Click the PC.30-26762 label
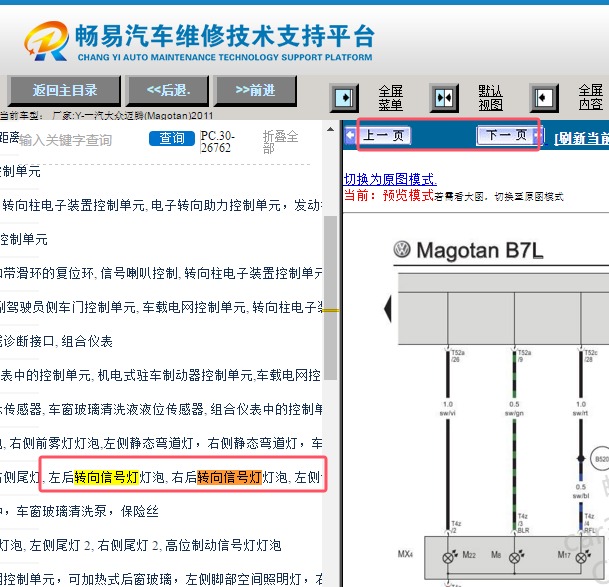609x587 pixels. pyautogui.click(x=218, y=142)
